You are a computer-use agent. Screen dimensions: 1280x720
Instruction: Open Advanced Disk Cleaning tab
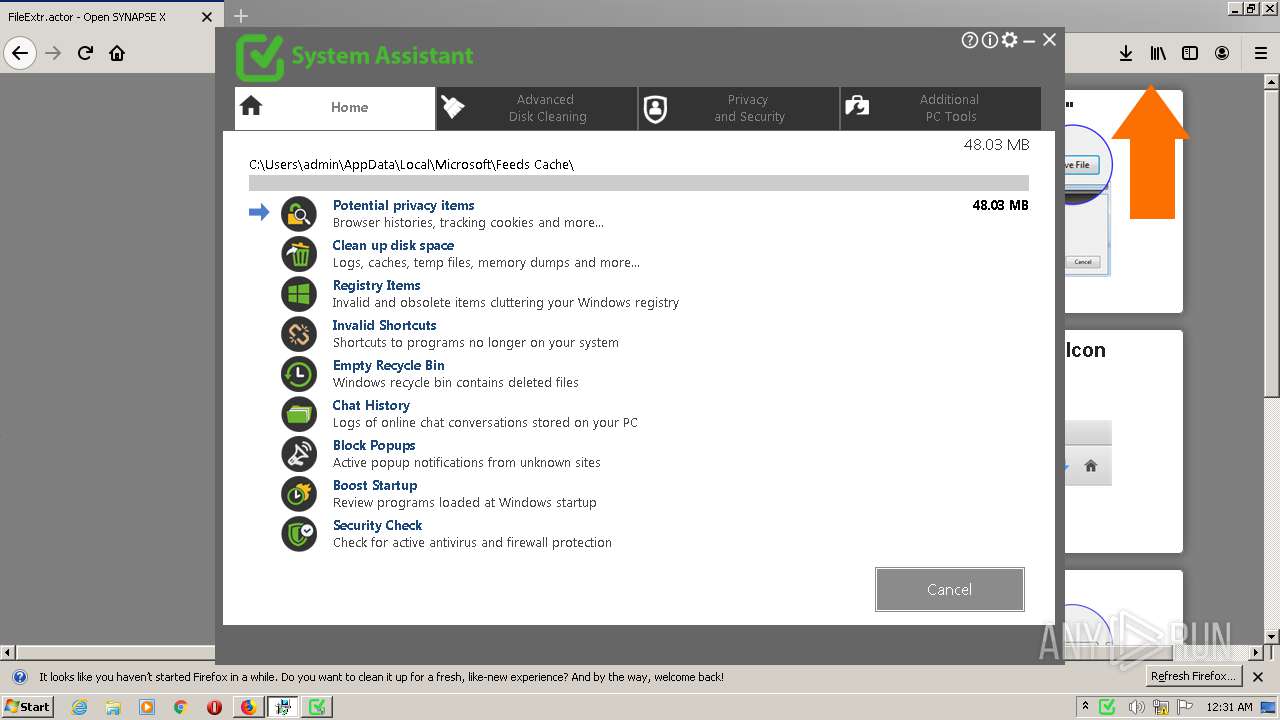537,108
